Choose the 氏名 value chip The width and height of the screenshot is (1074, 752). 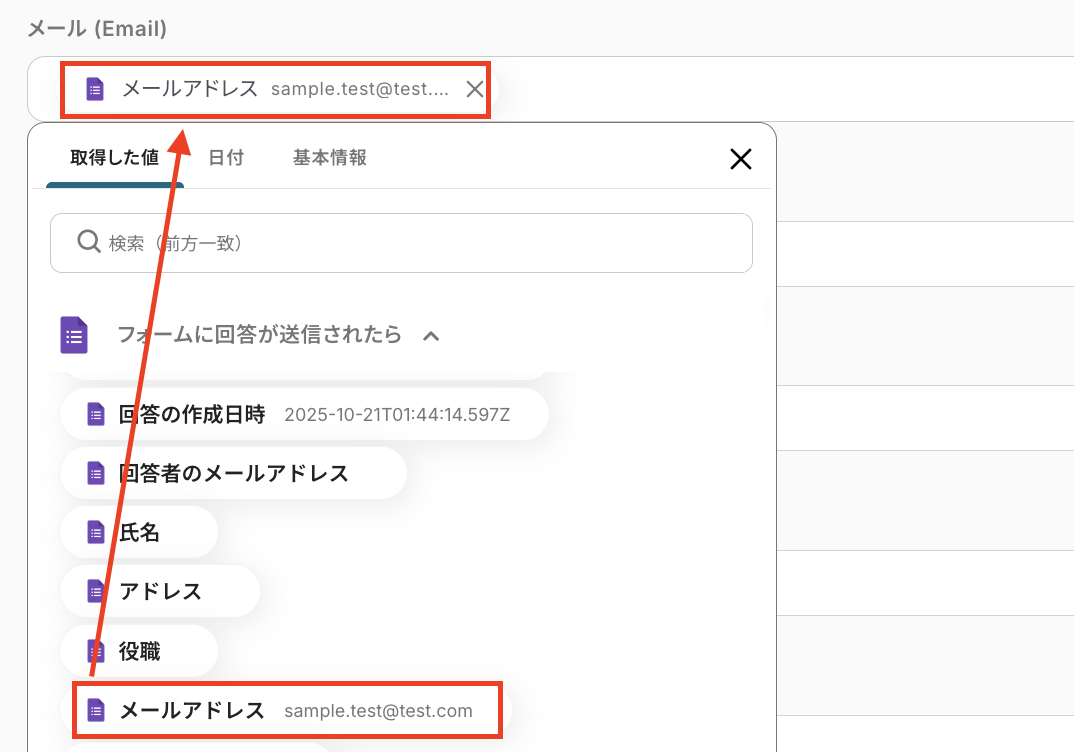point(139,532)
